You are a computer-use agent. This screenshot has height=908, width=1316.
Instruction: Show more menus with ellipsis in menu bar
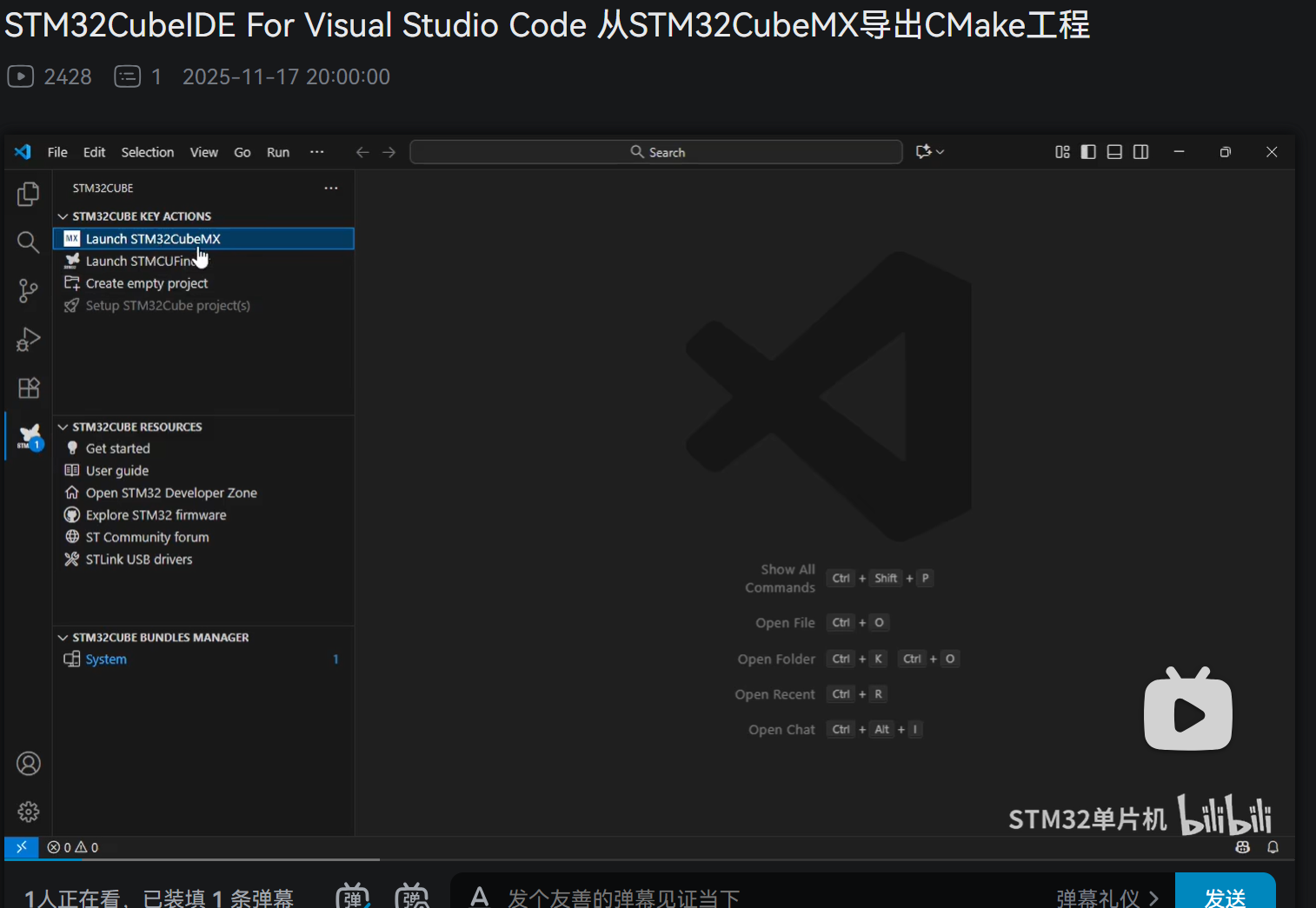tap(317, 152)
